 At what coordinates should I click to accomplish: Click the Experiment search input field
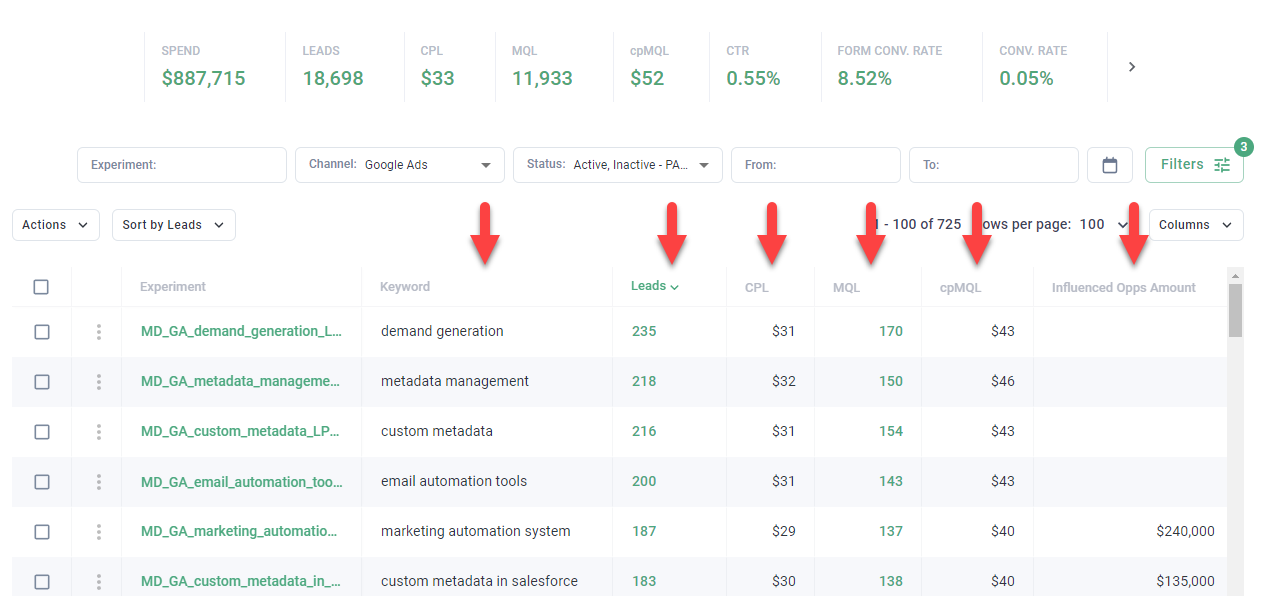(x=182, y=165)
